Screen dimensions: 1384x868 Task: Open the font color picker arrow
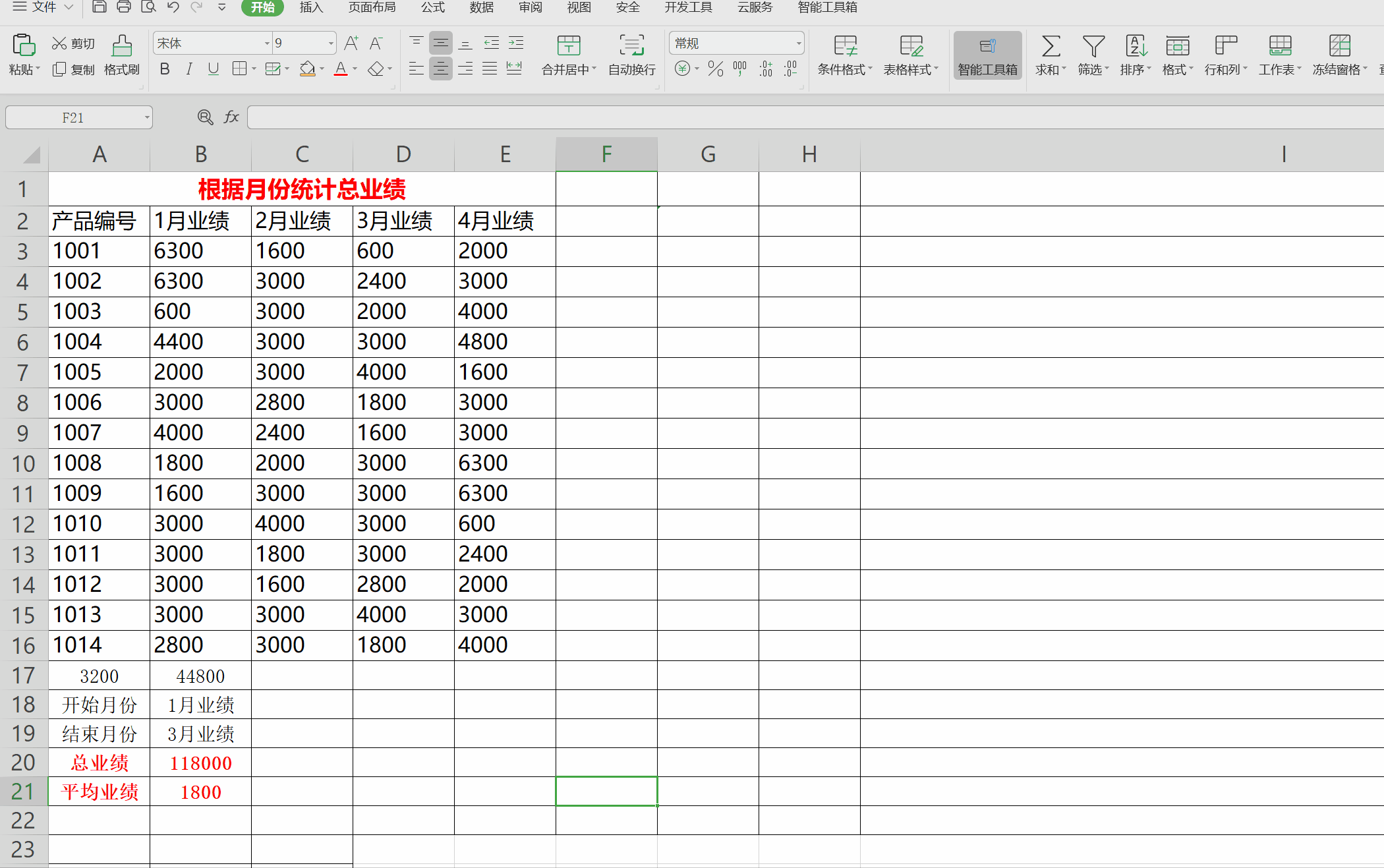coord(354,69)
